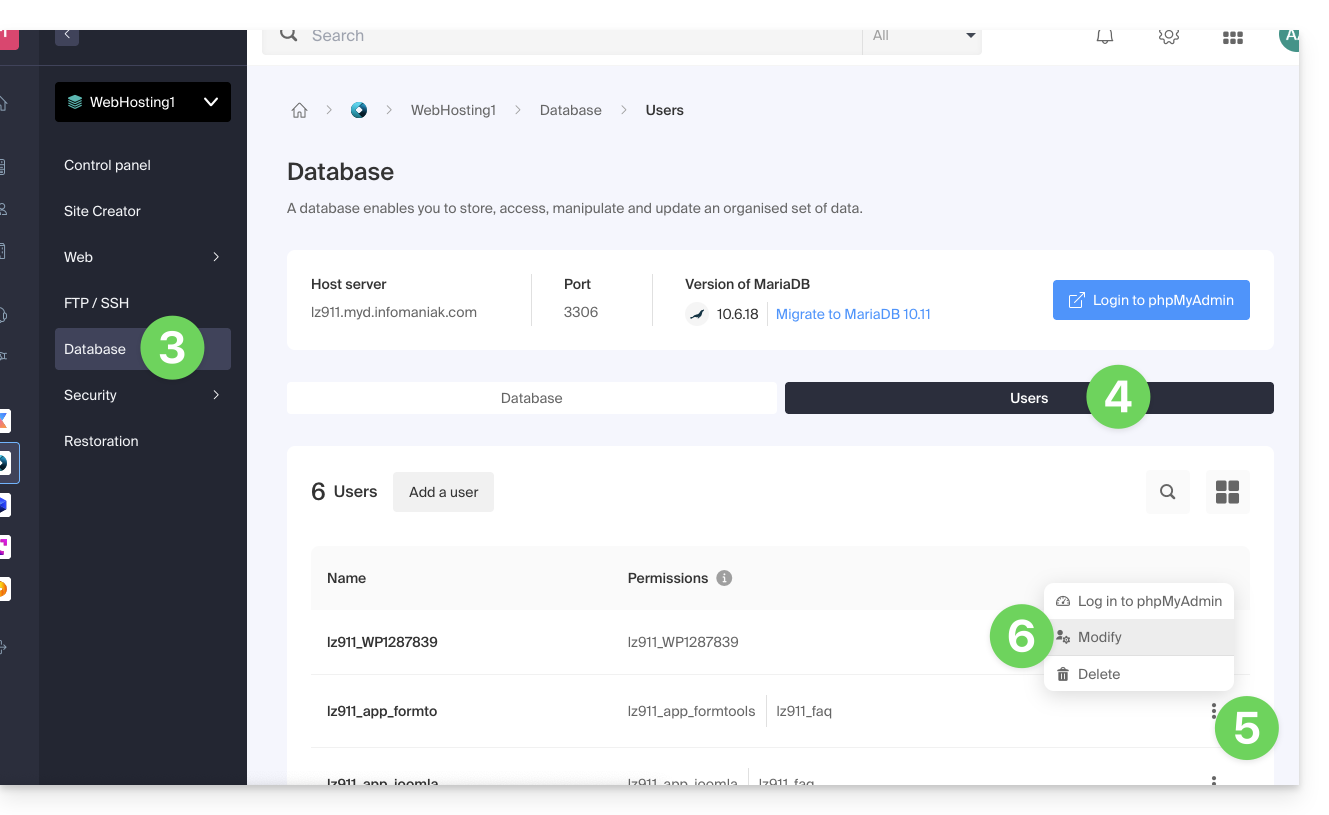Viewport: 1329px width, 815px height.
Task: Choose Delete in the context menu
Action: pos(1098,675)
